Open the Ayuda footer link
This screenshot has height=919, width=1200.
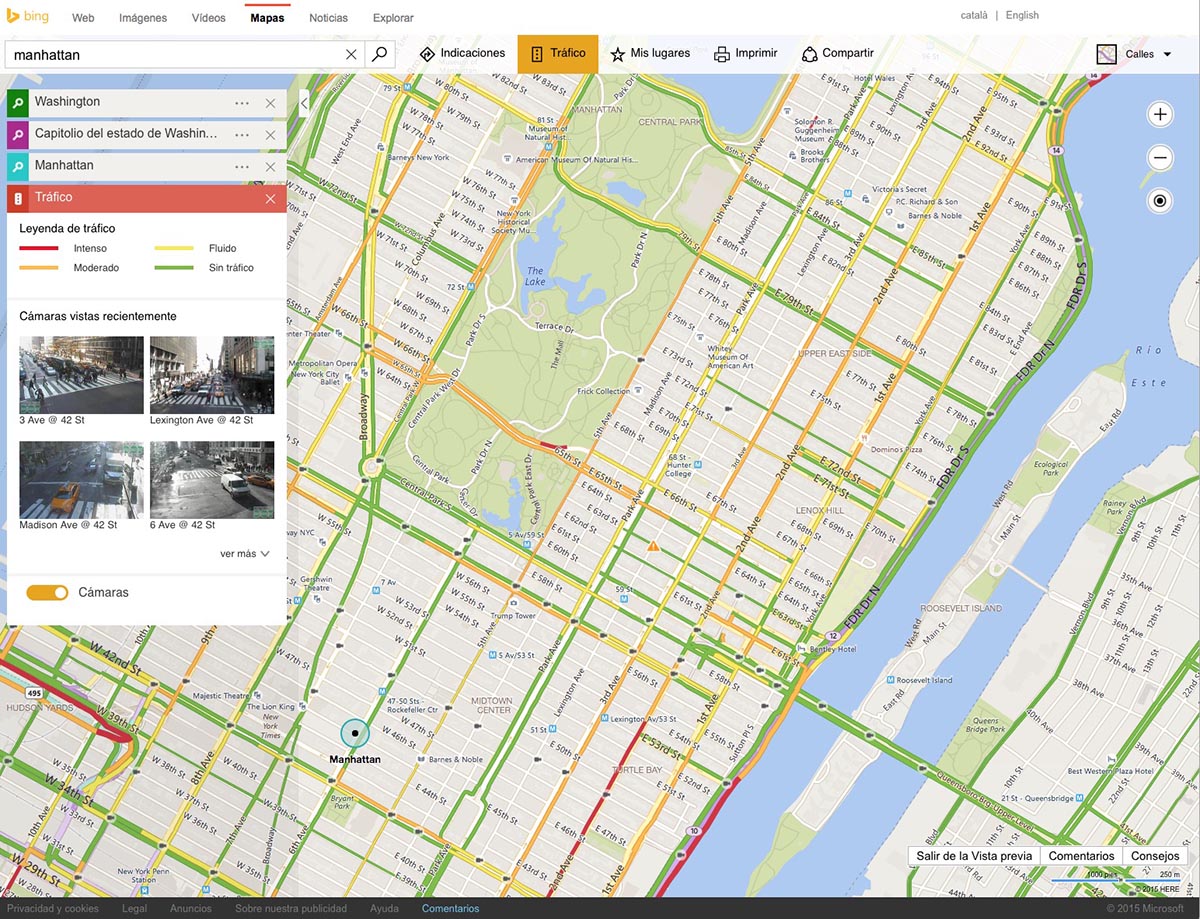coord(384,908)
